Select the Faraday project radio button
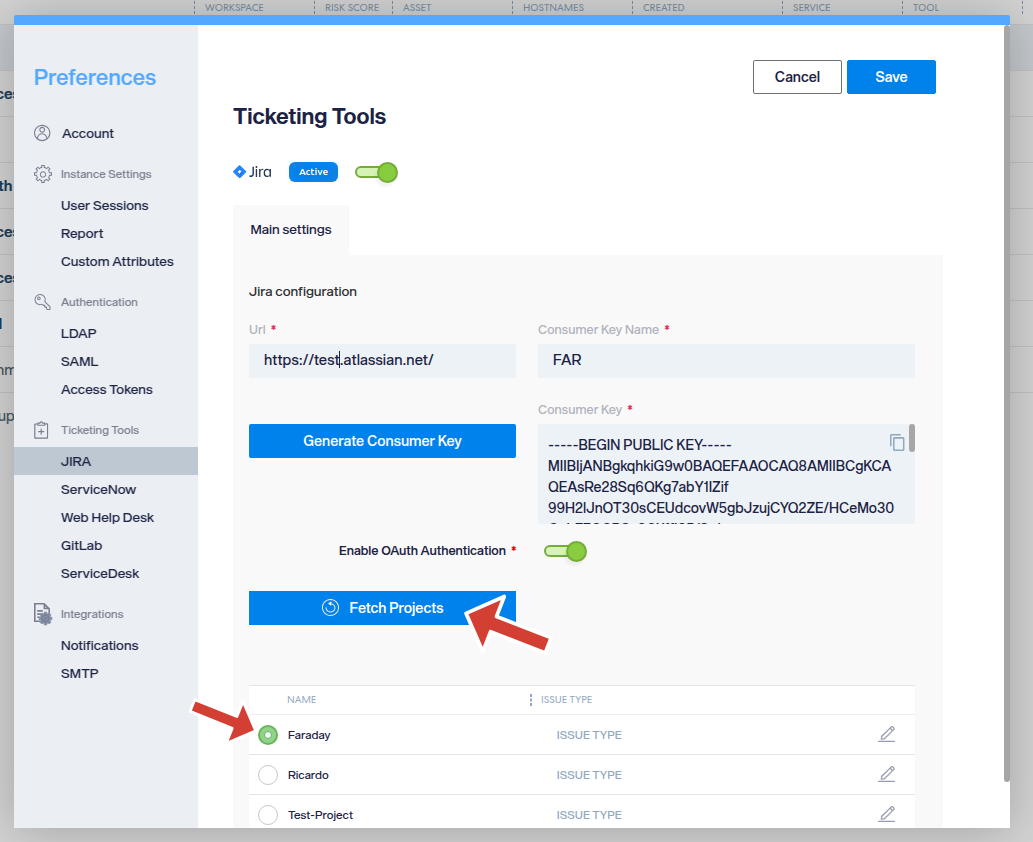 coord(268,735)
